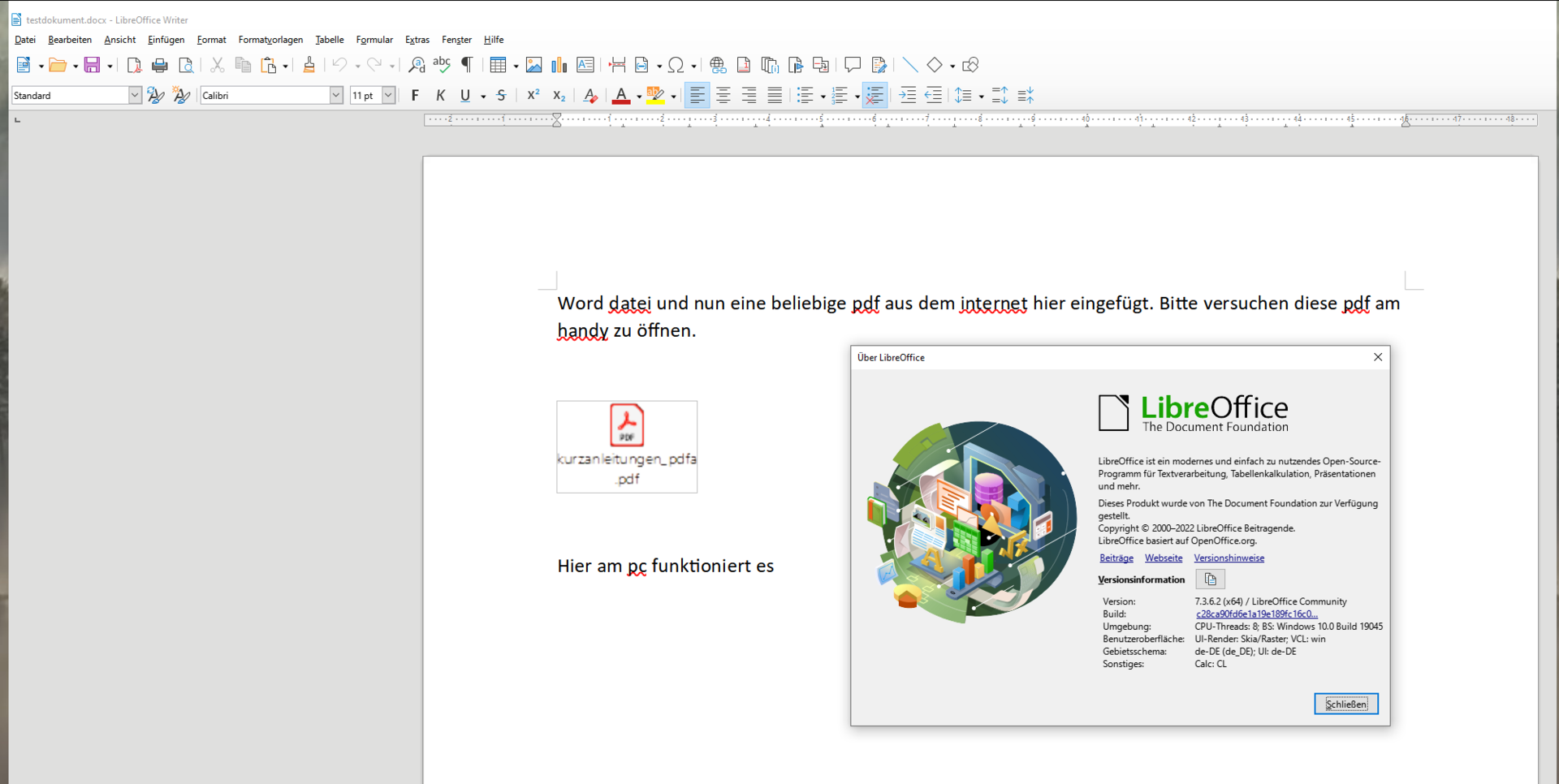Insert a table using the table icon

pyautogui.click(x=498, y=65)
